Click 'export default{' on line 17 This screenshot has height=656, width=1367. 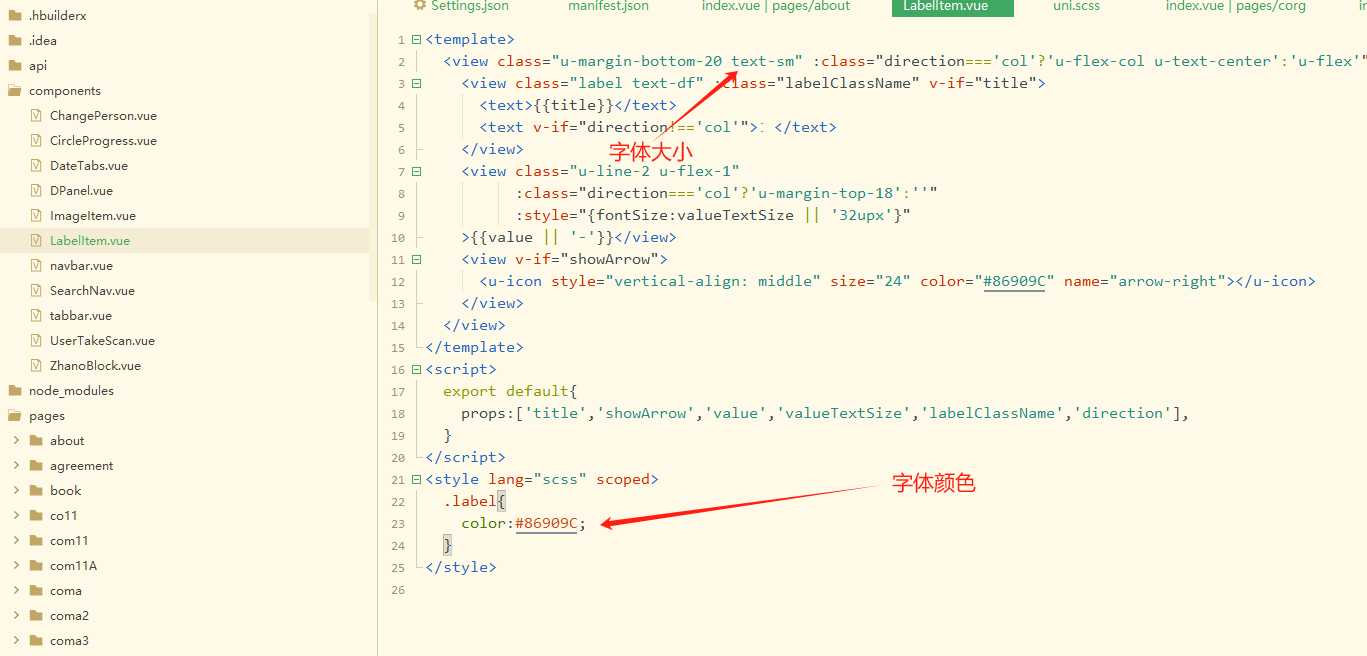[x=511, y=391]
